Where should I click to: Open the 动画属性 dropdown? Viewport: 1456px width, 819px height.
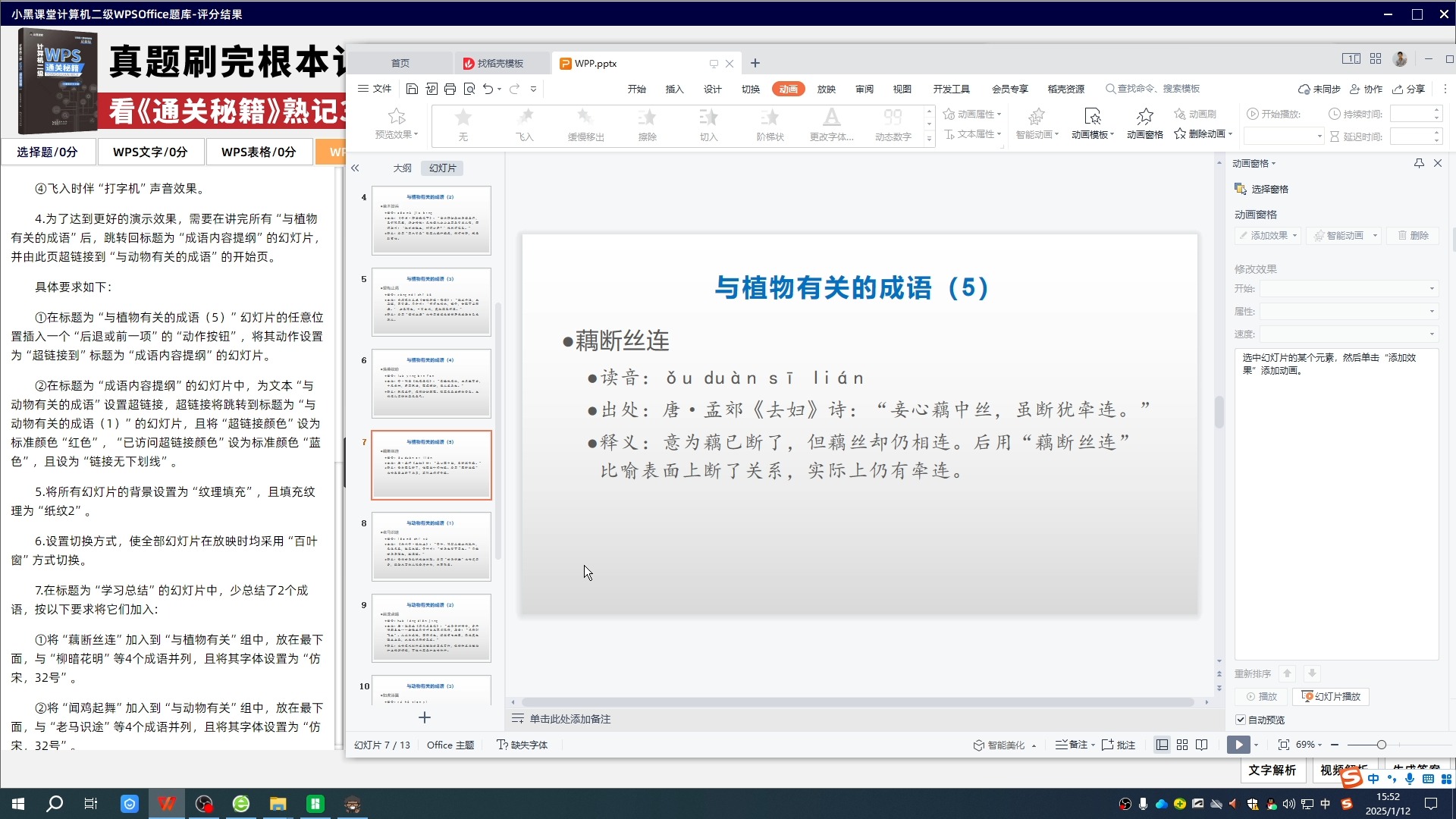[x=973, y=114]
